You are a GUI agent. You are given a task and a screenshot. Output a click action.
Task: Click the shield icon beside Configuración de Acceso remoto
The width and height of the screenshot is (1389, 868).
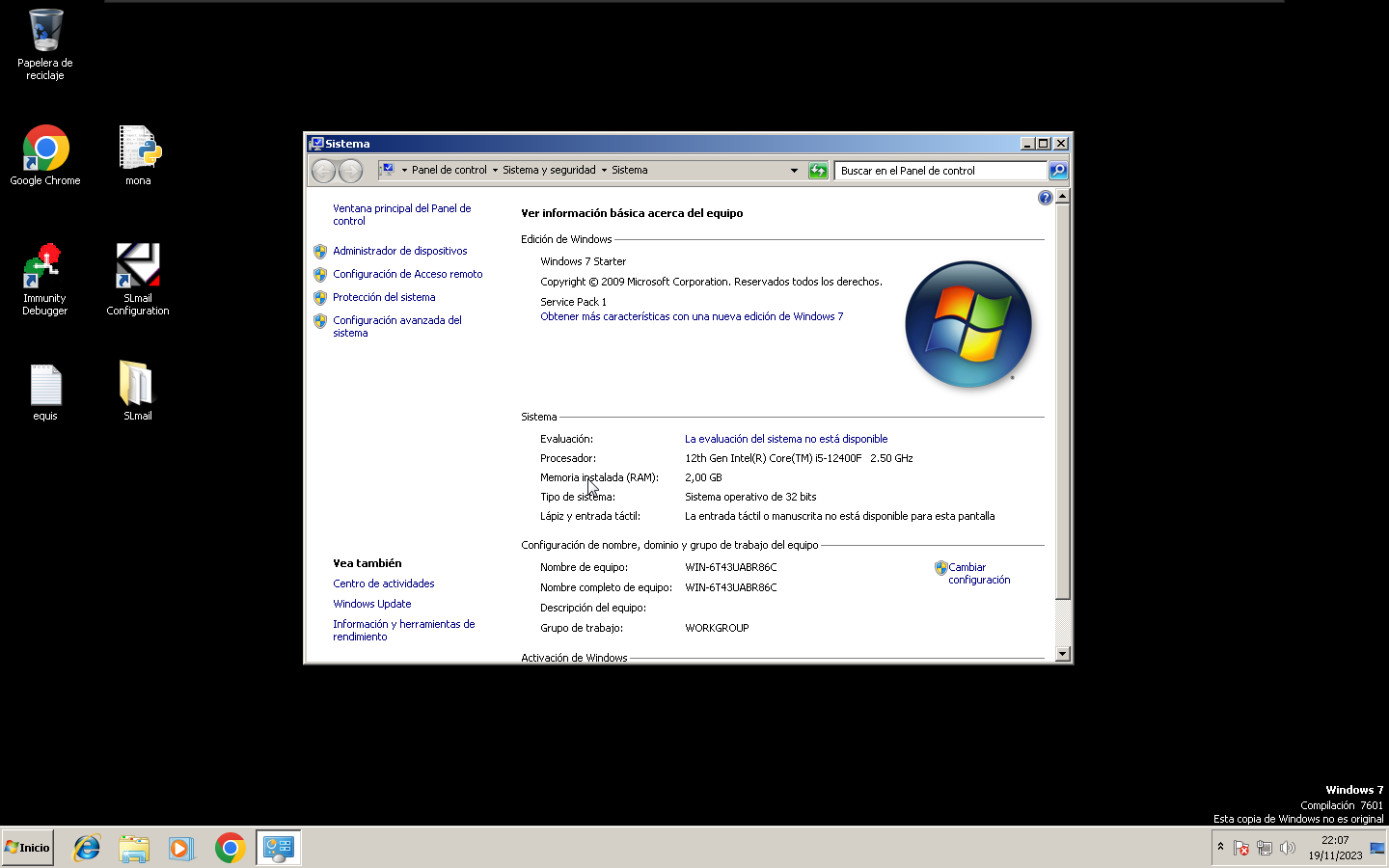tap(320, 274)
